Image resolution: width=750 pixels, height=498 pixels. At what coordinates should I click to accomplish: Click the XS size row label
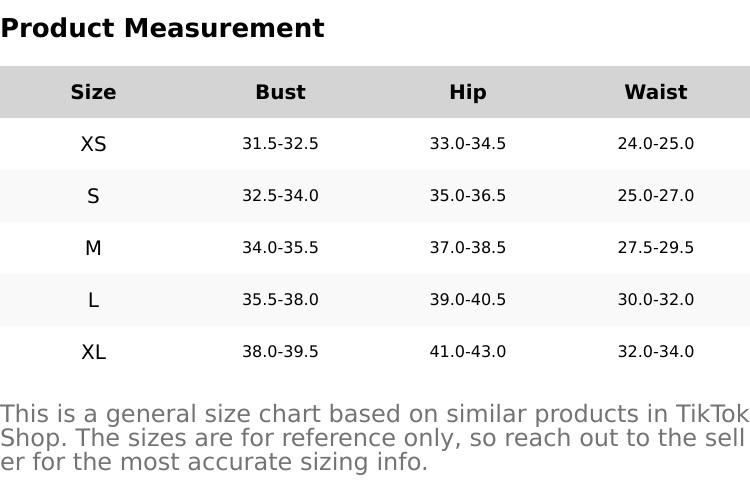(x=93, y=145)
